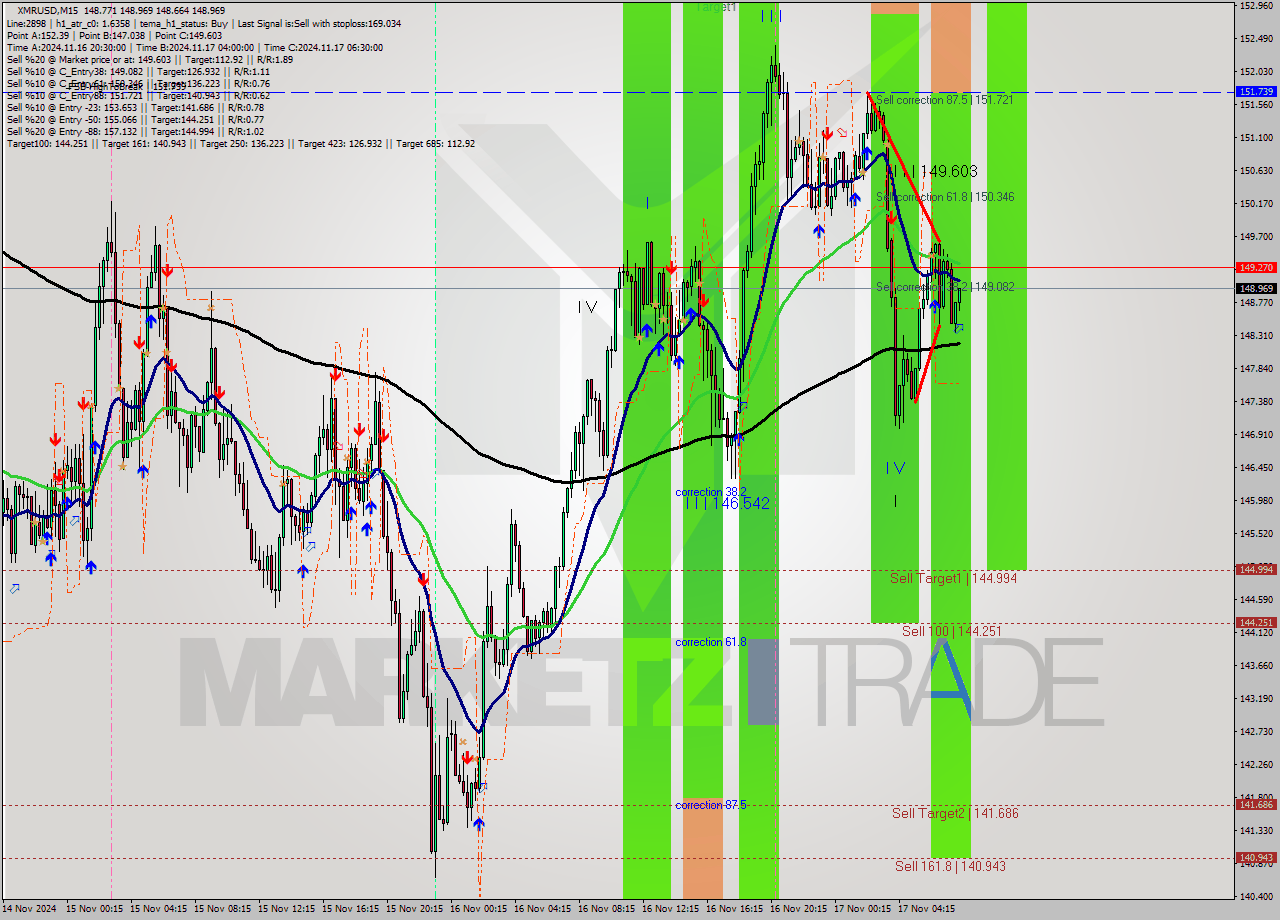Click the blue 151.739 price tag

1256,91
